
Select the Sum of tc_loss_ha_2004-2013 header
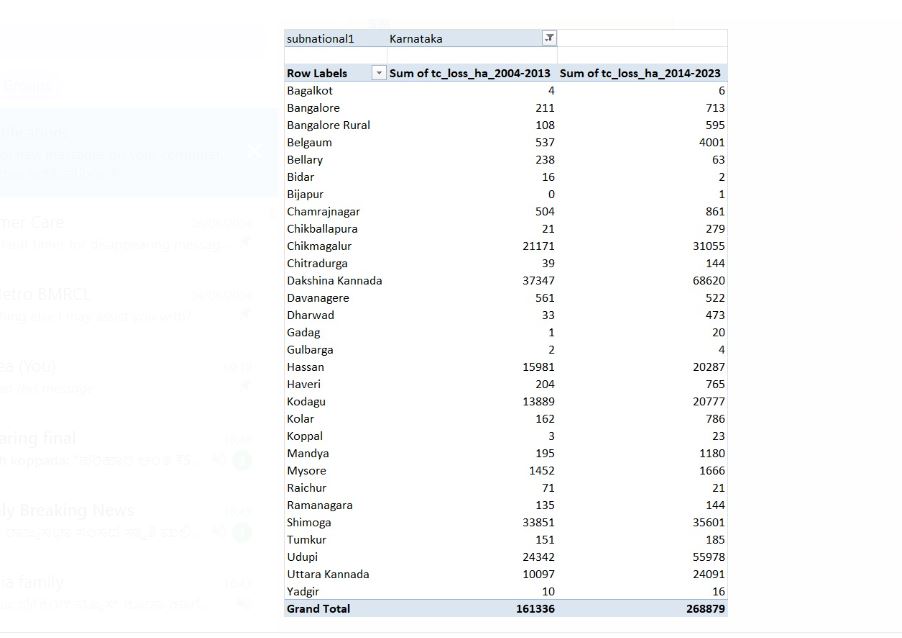(x=470, y=74)
